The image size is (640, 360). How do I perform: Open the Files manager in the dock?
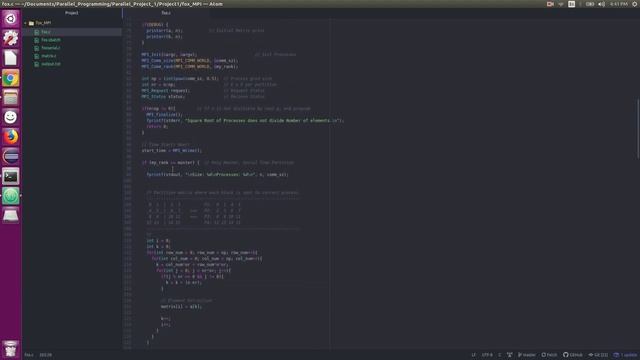11,98
